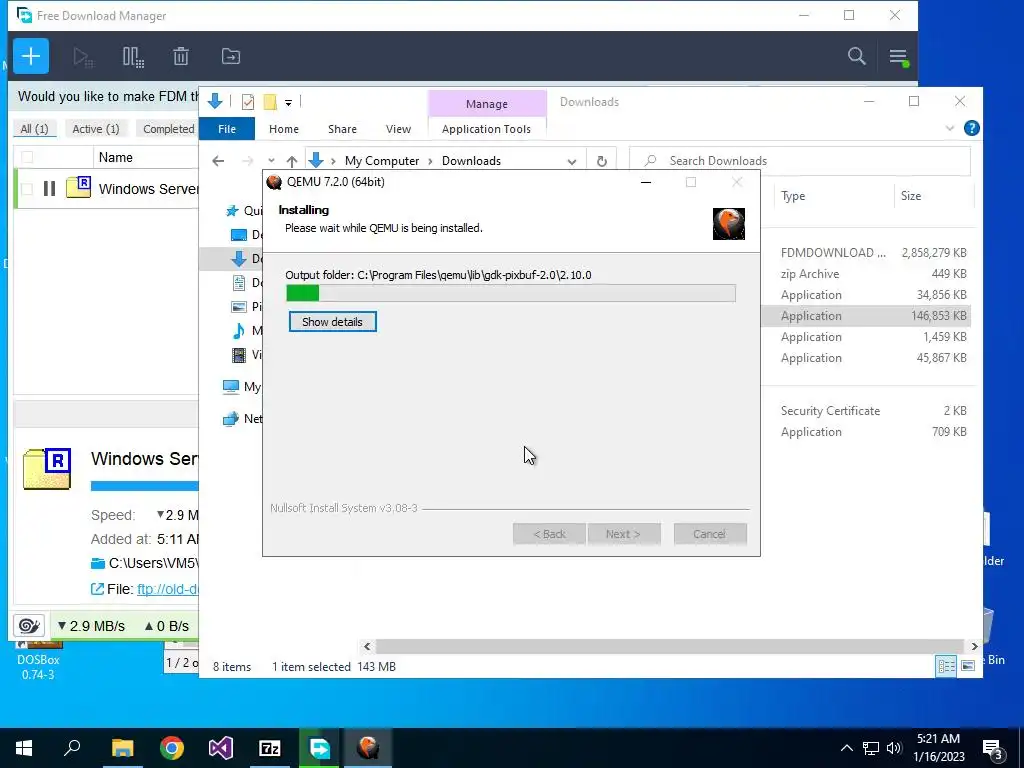Image resolution: width=1024 pixels, height=768 pixels.
Task: Expand recent locations dropdown in Explorer
Action: coord(271,161)
